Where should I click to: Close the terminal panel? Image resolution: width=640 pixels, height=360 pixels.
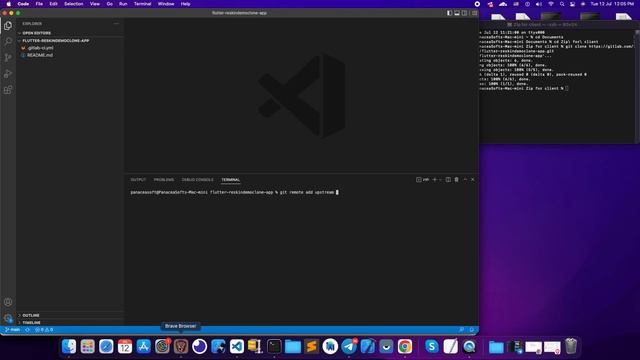tap(473, 180)
